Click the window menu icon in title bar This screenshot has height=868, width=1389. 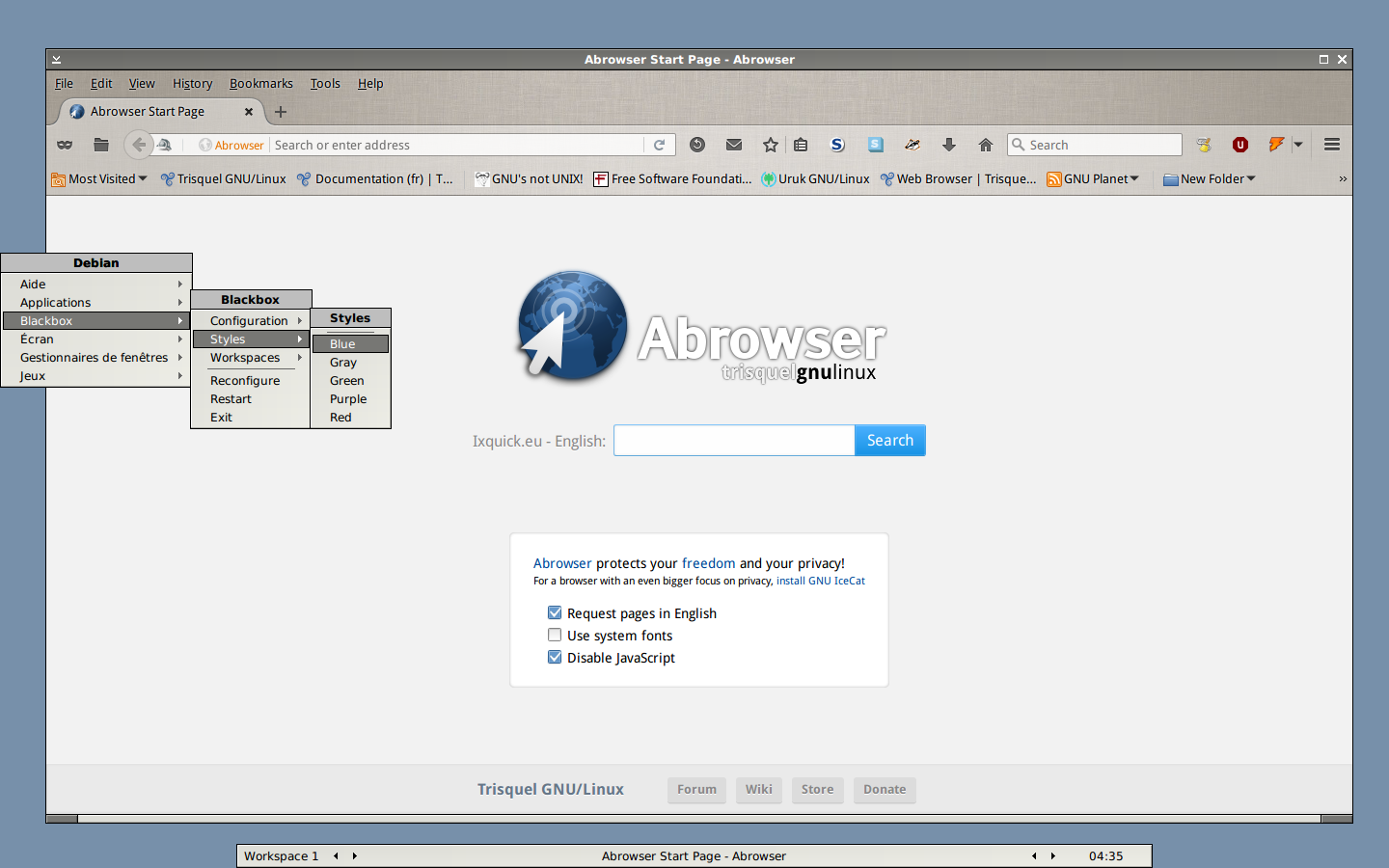[x=57, y=59]
